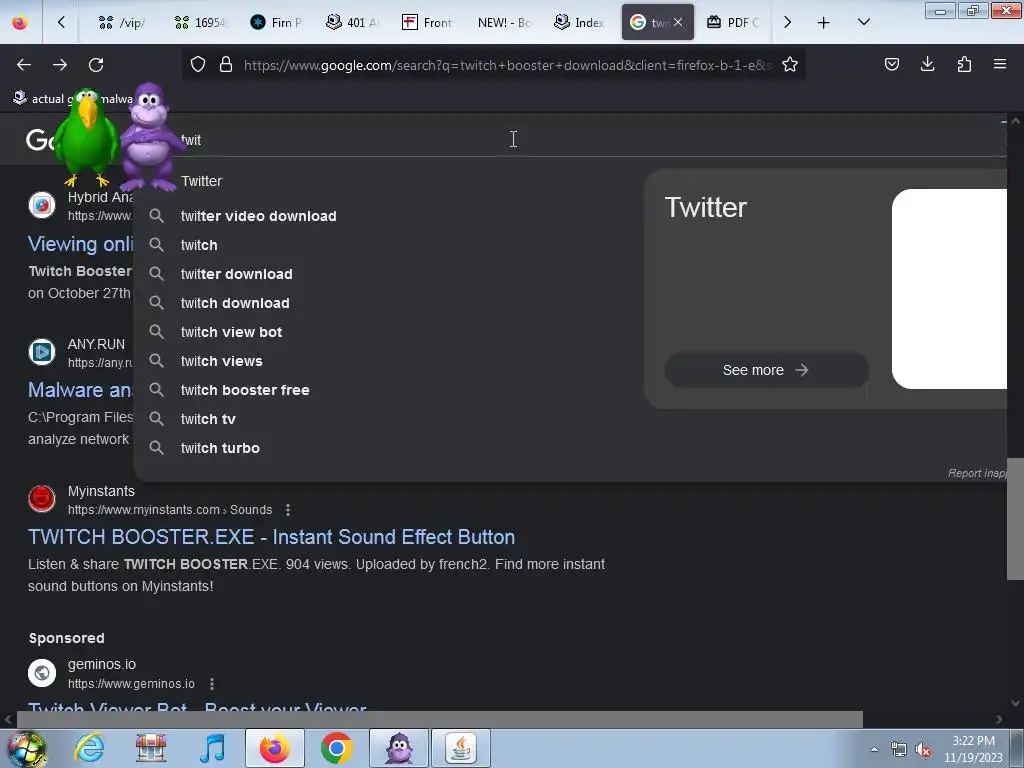Select suggestion 'twitch turbo'
This screenshot has width=1024, height=768.
pos(220,448)
